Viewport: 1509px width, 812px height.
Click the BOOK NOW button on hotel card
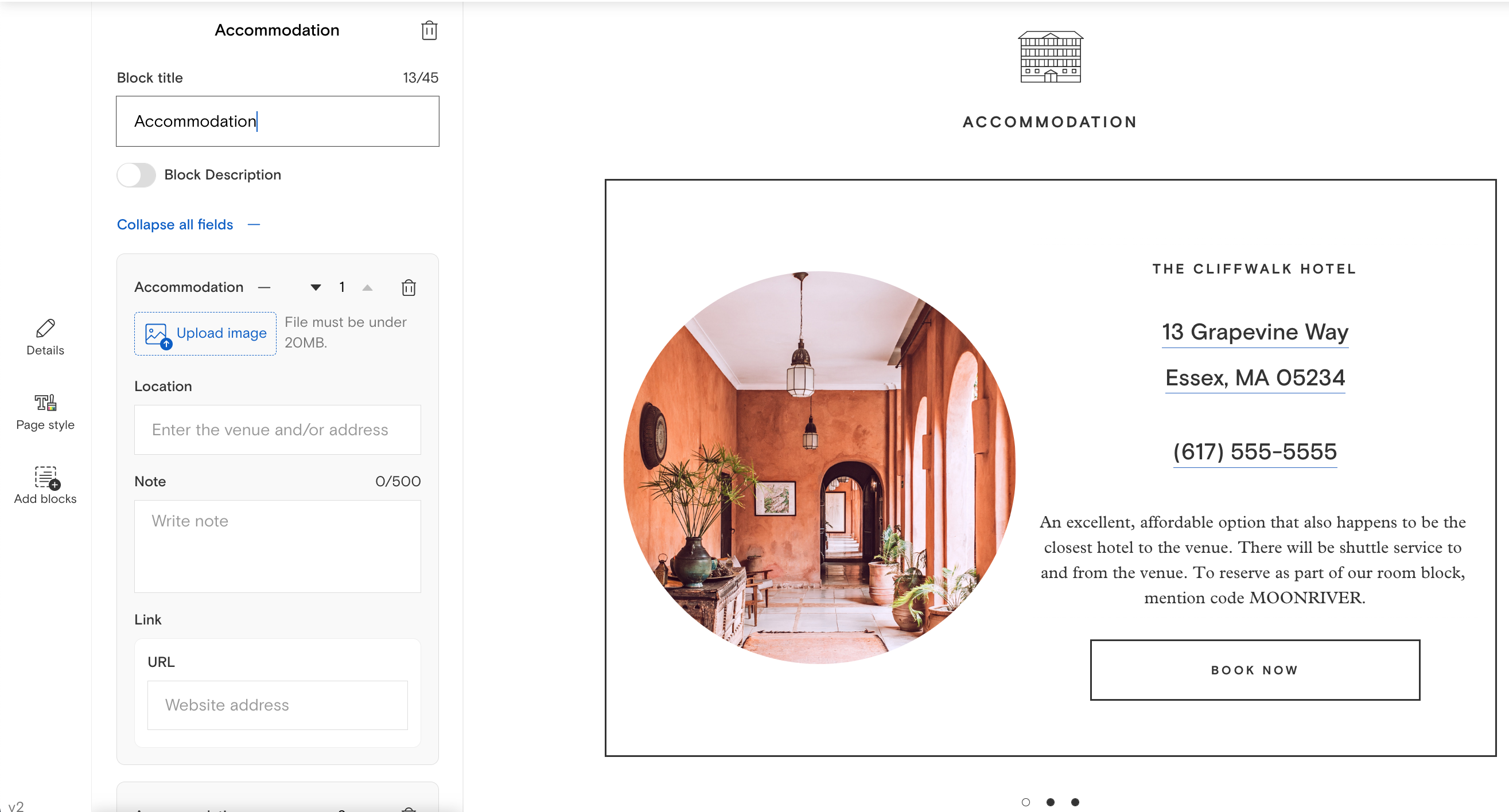pos(1255,670)
